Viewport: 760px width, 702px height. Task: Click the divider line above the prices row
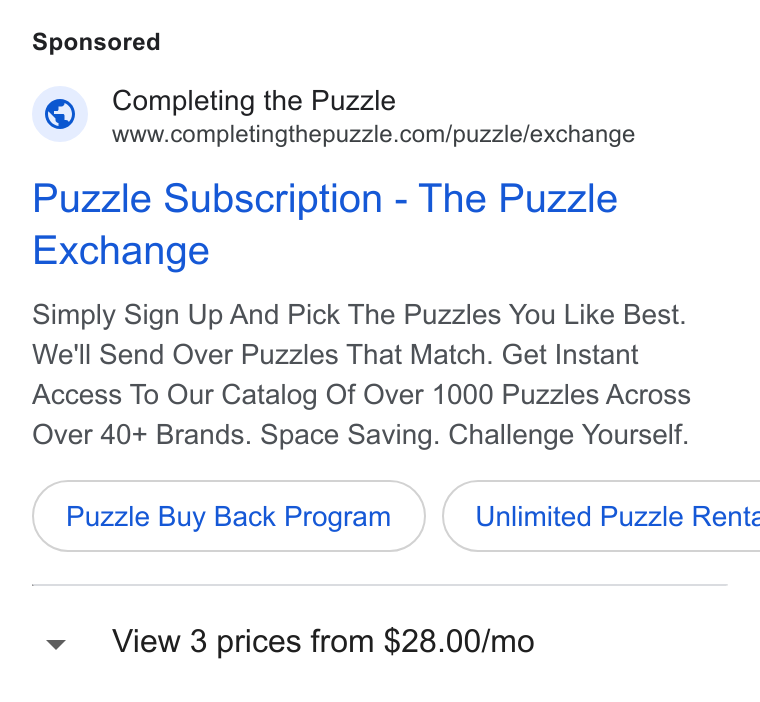(x=380, y=585)
